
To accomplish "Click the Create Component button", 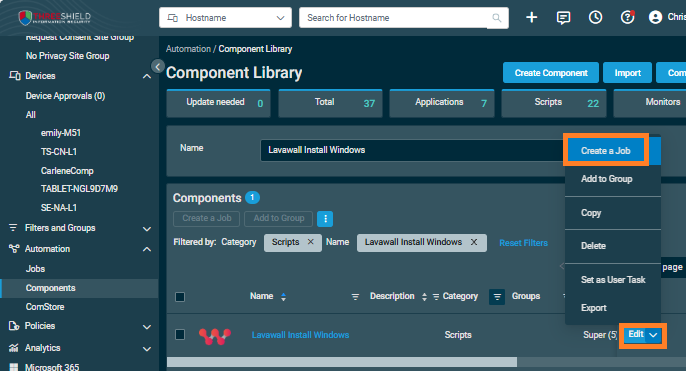I will [x=551, y=73].
